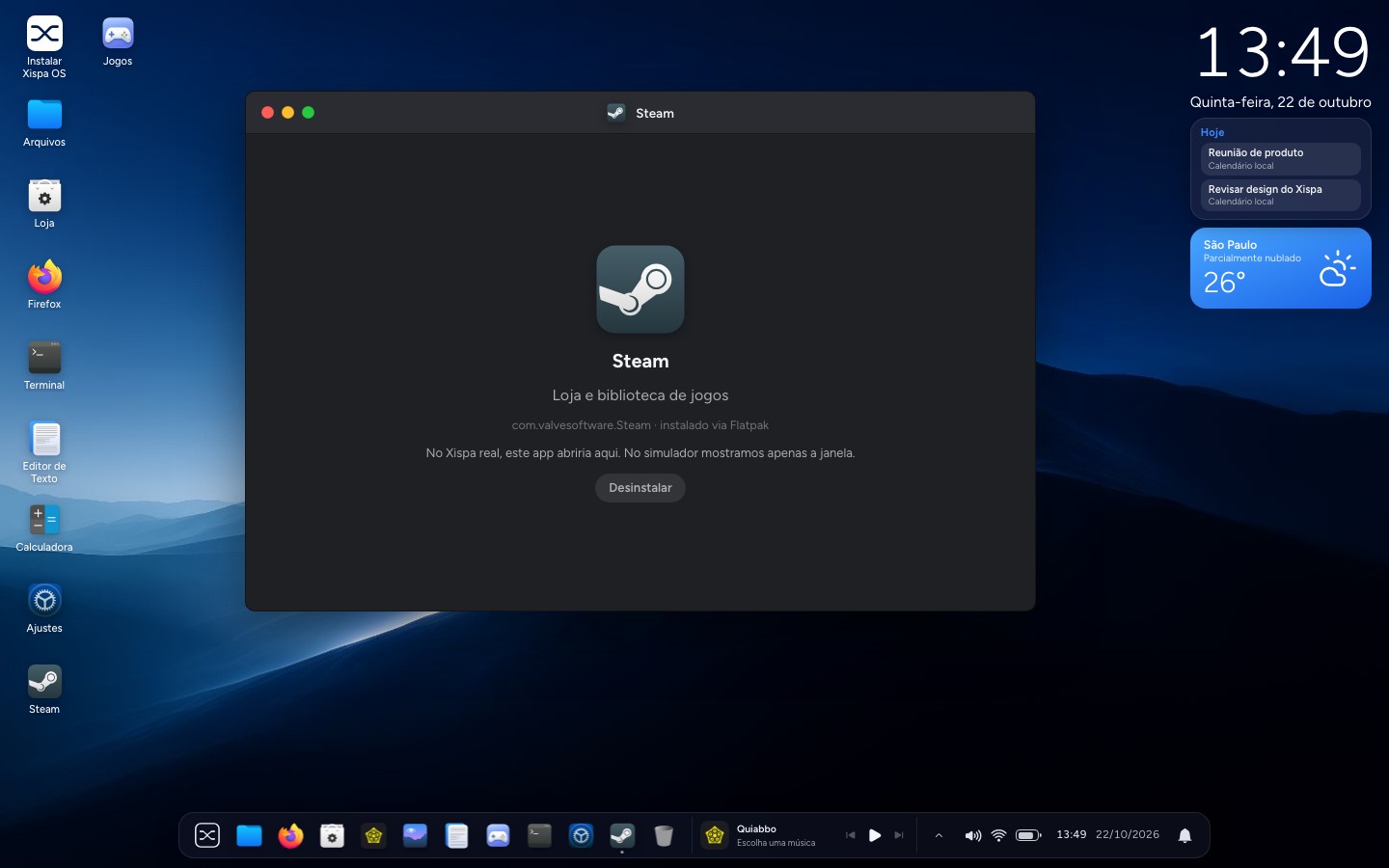Open the Jogos desktop icon
Image resolution: width=1389 pixels, height=868 pixels.
[118, 43]
